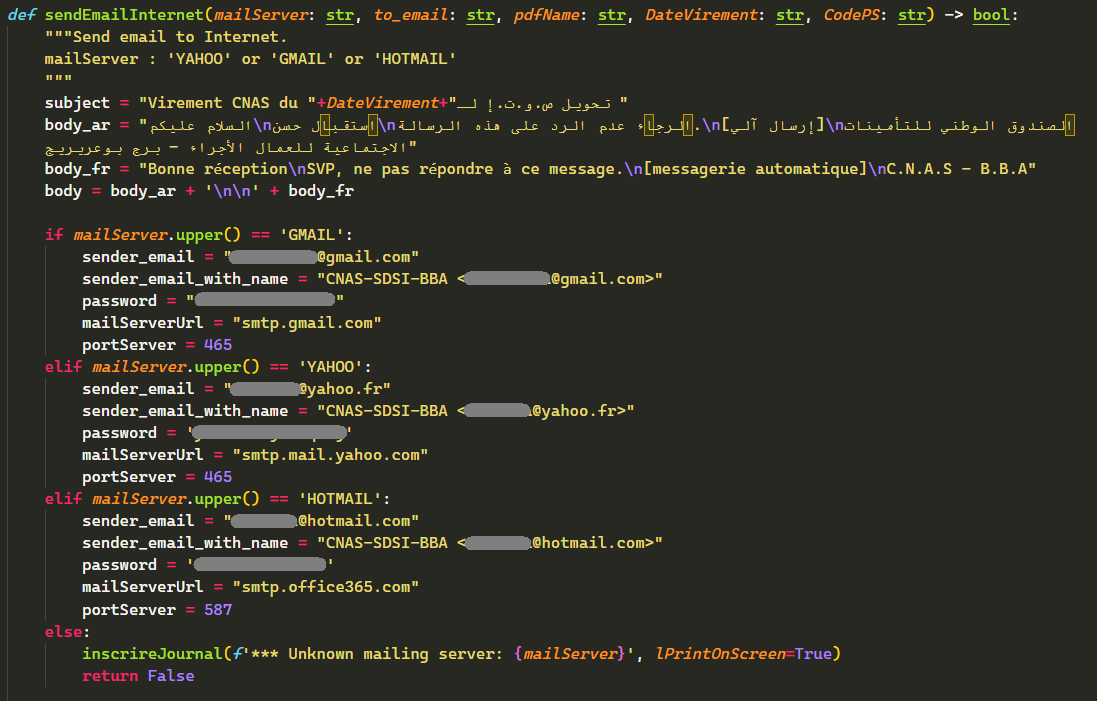
Task: Click the bool return type annotation
Action: tap(991, 15)
